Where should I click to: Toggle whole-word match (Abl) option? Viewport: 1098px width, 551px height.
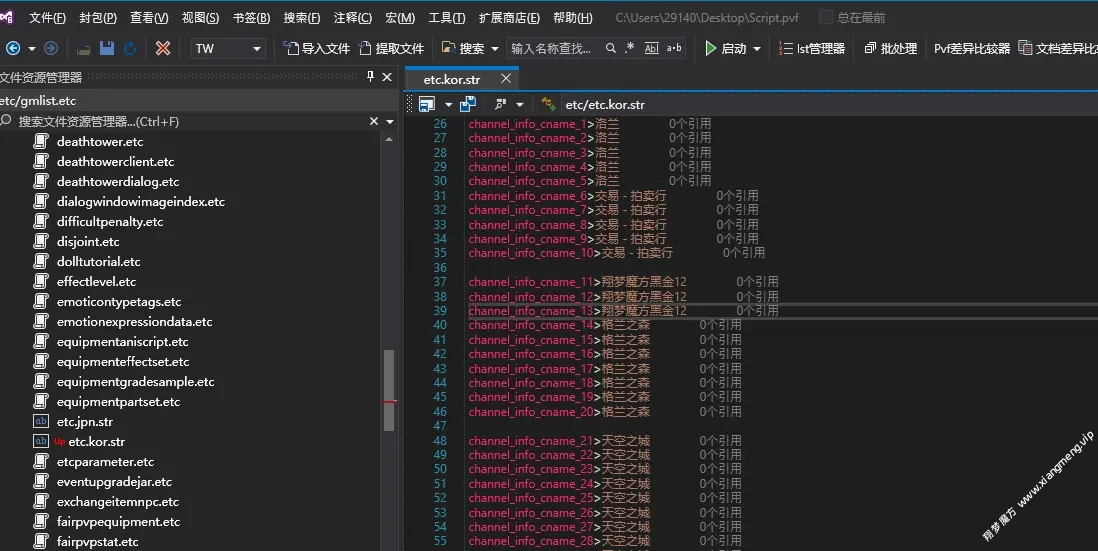(x=651, y=48)
